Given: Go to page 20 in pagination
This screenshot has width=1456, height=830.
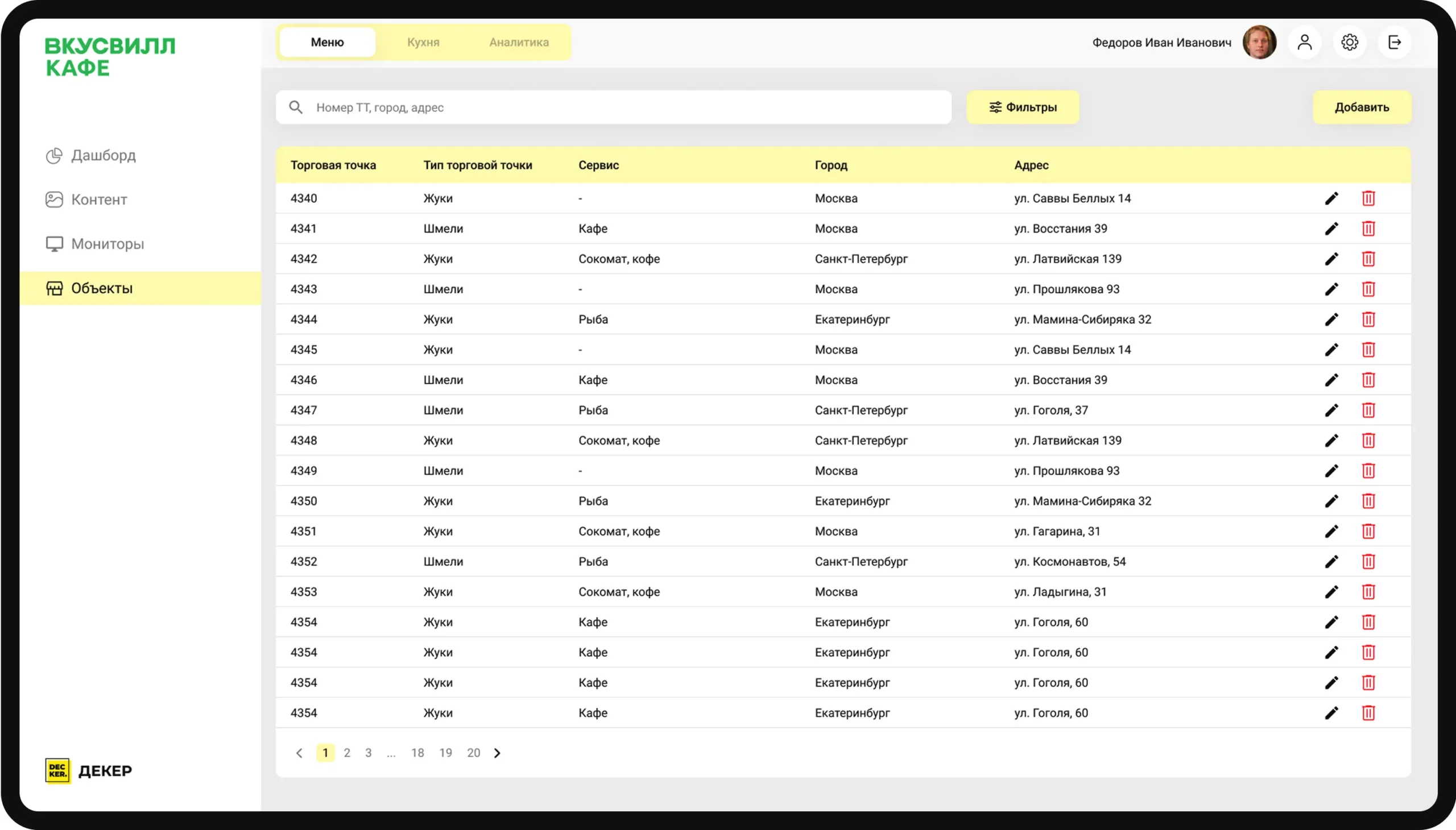Looking at the screenshot, I should point(473,753).
